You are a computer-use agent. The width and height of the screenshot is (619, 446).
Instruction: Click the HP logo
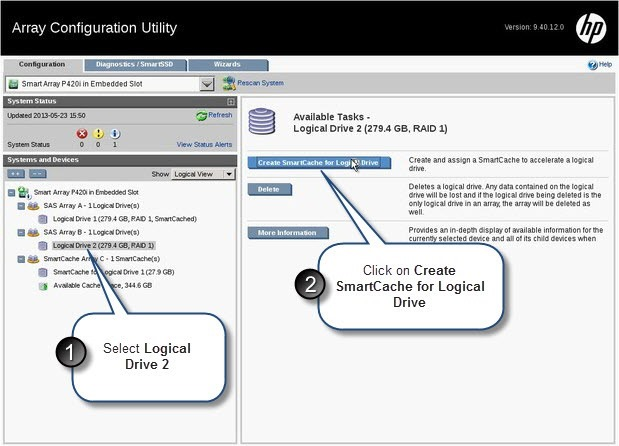(591, 28)
